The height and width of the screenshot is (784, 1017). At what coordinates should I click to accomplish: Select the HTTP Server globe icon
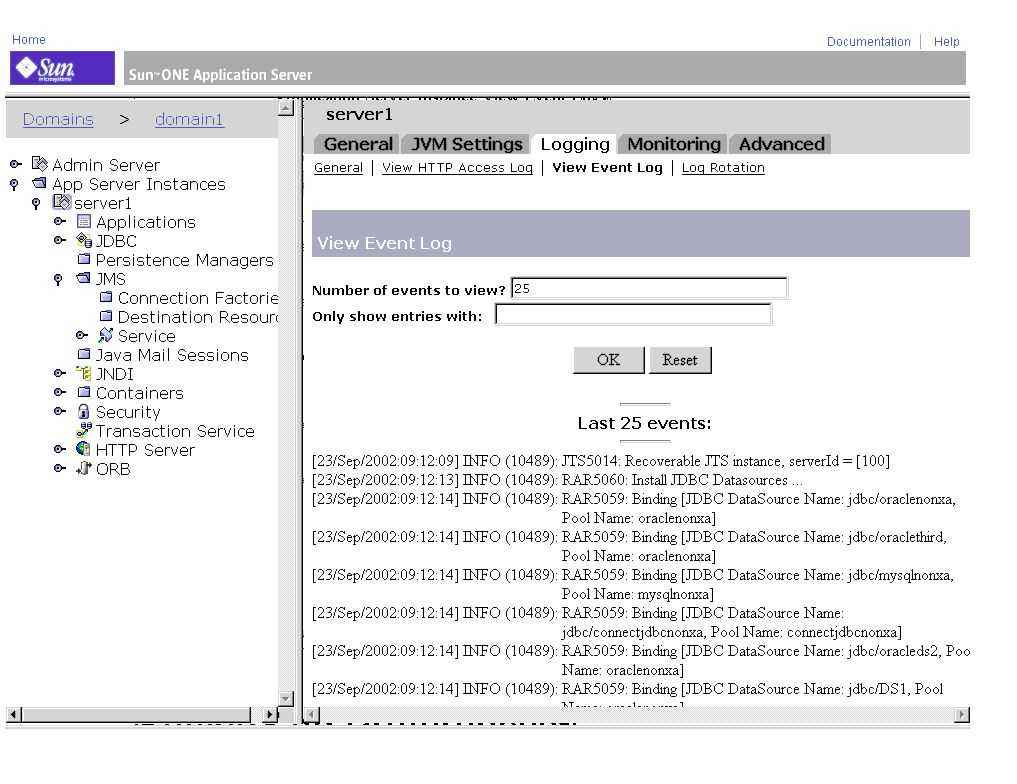tap(83, 449)
